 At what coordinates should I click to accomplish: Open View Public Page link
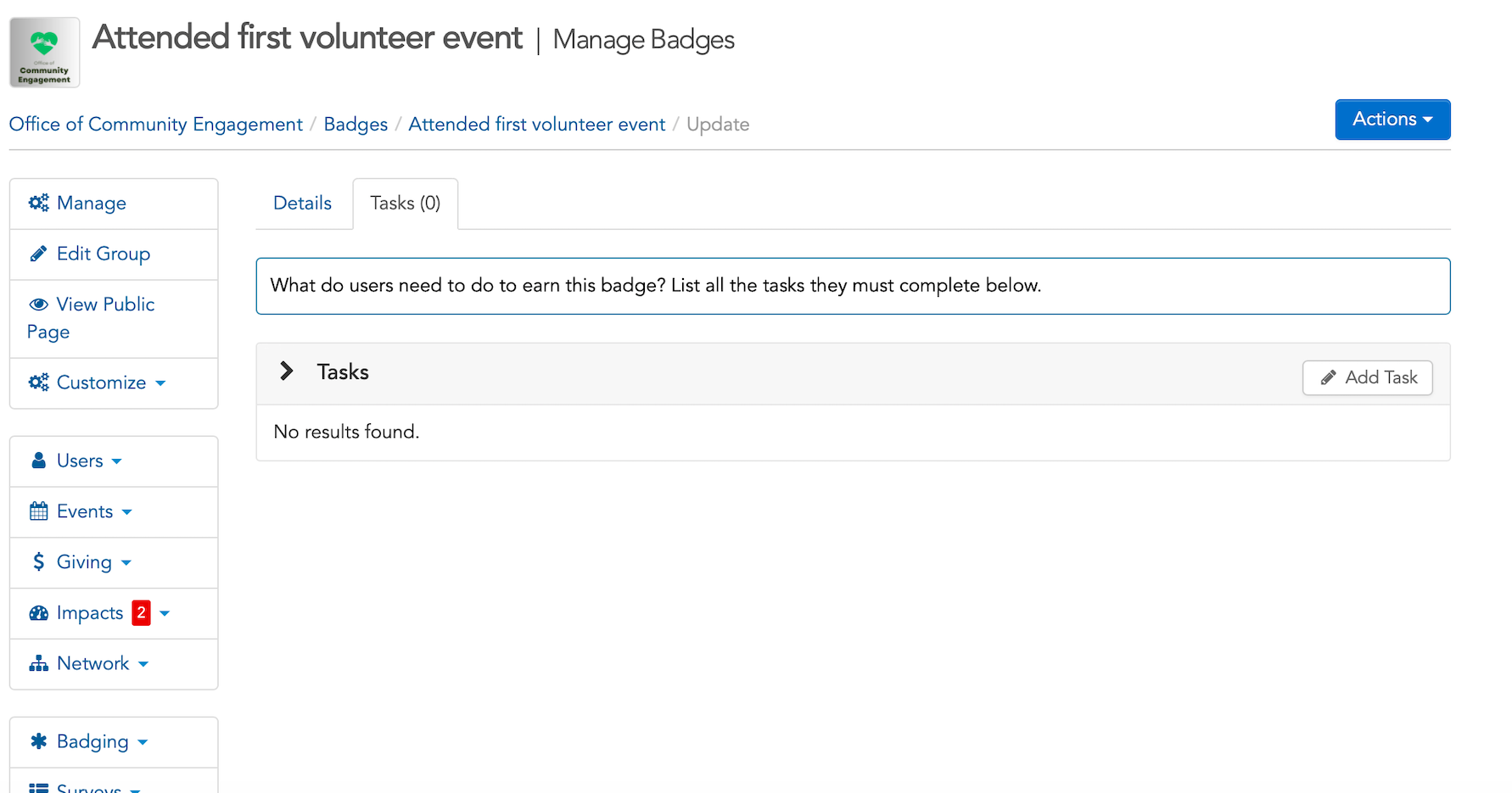point(114,319)
